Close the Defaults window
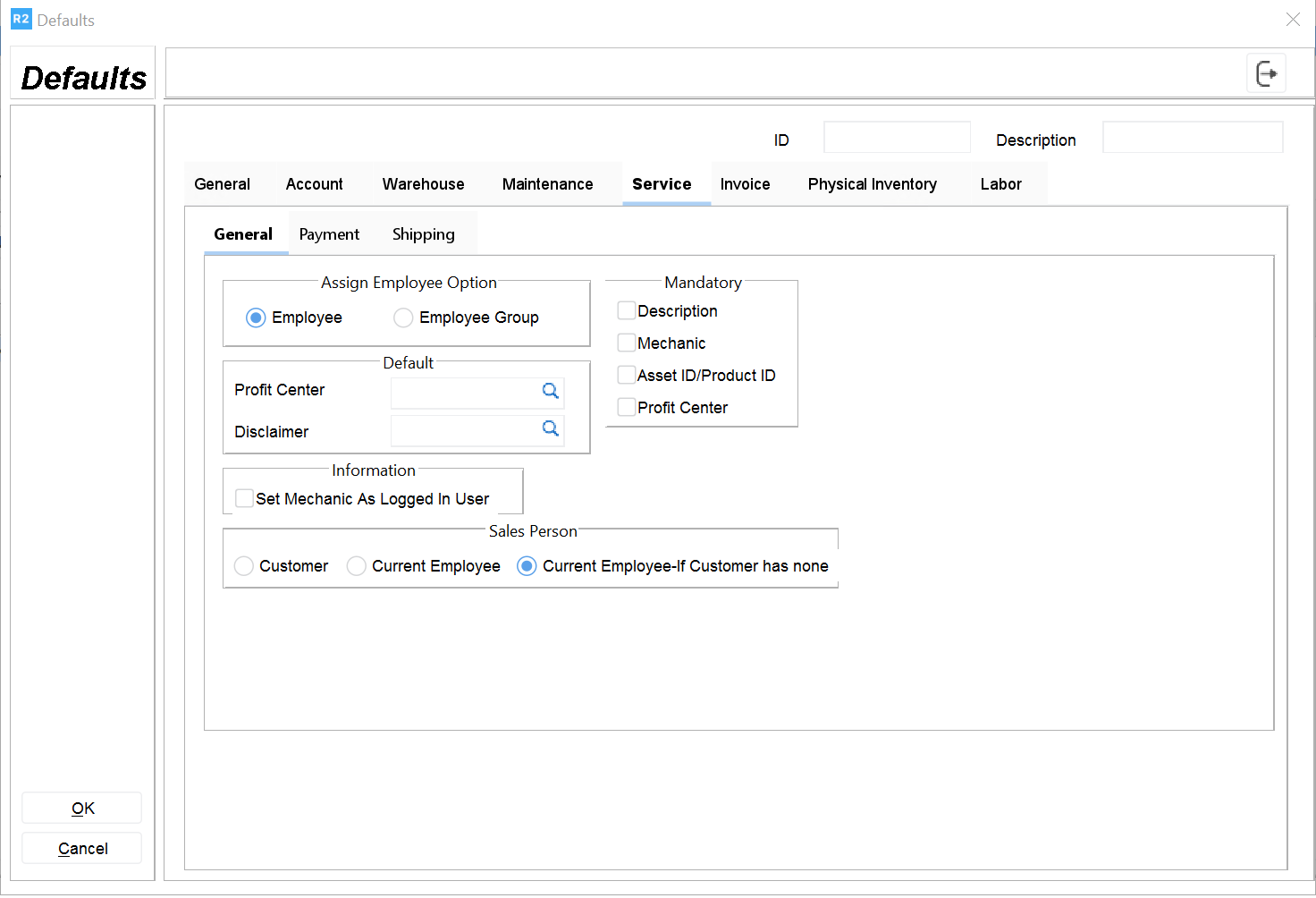Viewport: 1316px width, 898px height. 1293,20
